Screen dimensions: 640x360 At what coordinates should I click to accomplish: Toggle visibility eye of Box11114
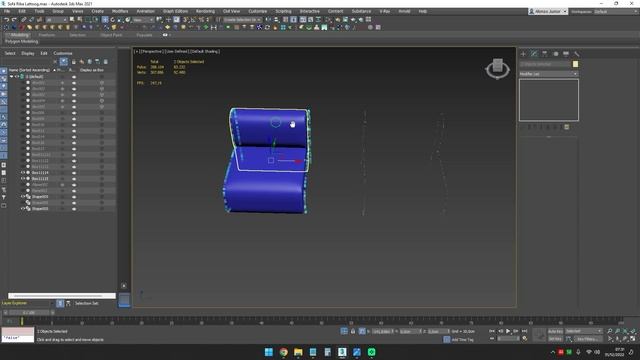tap(23, 173)
